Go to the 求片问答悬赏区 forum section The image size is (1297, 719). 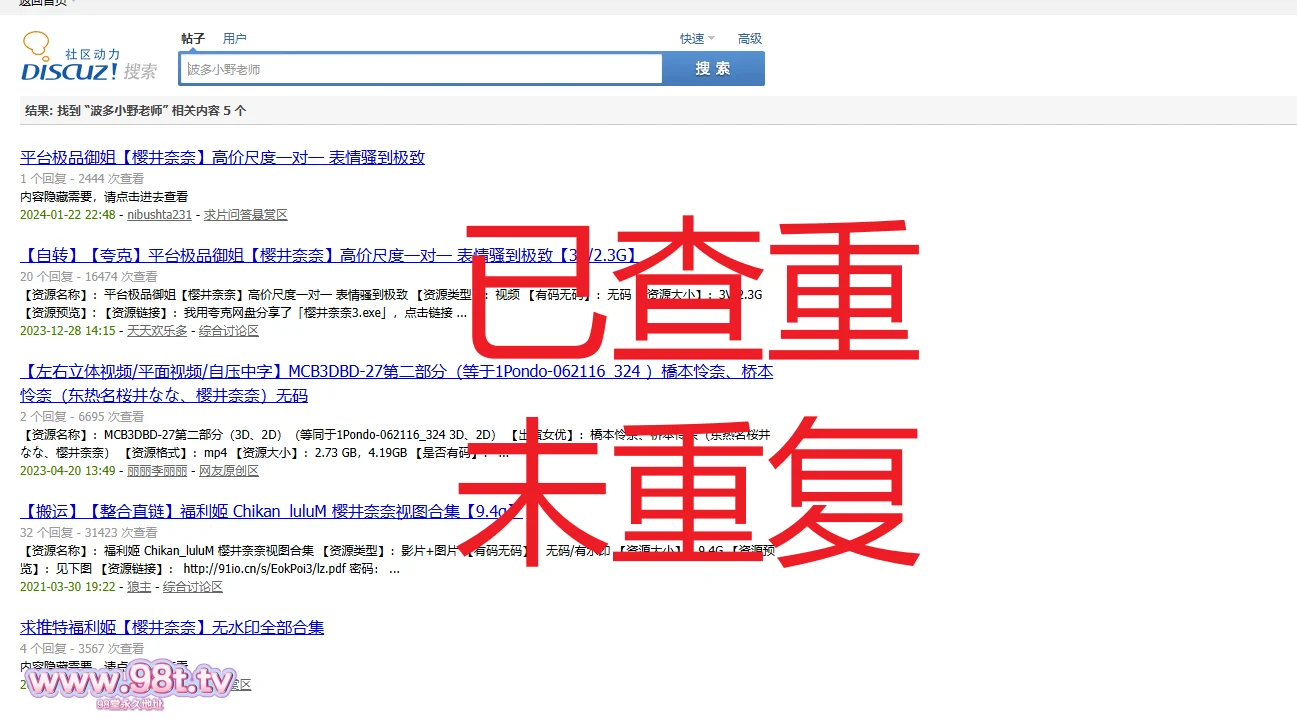(x=245, y=215)
